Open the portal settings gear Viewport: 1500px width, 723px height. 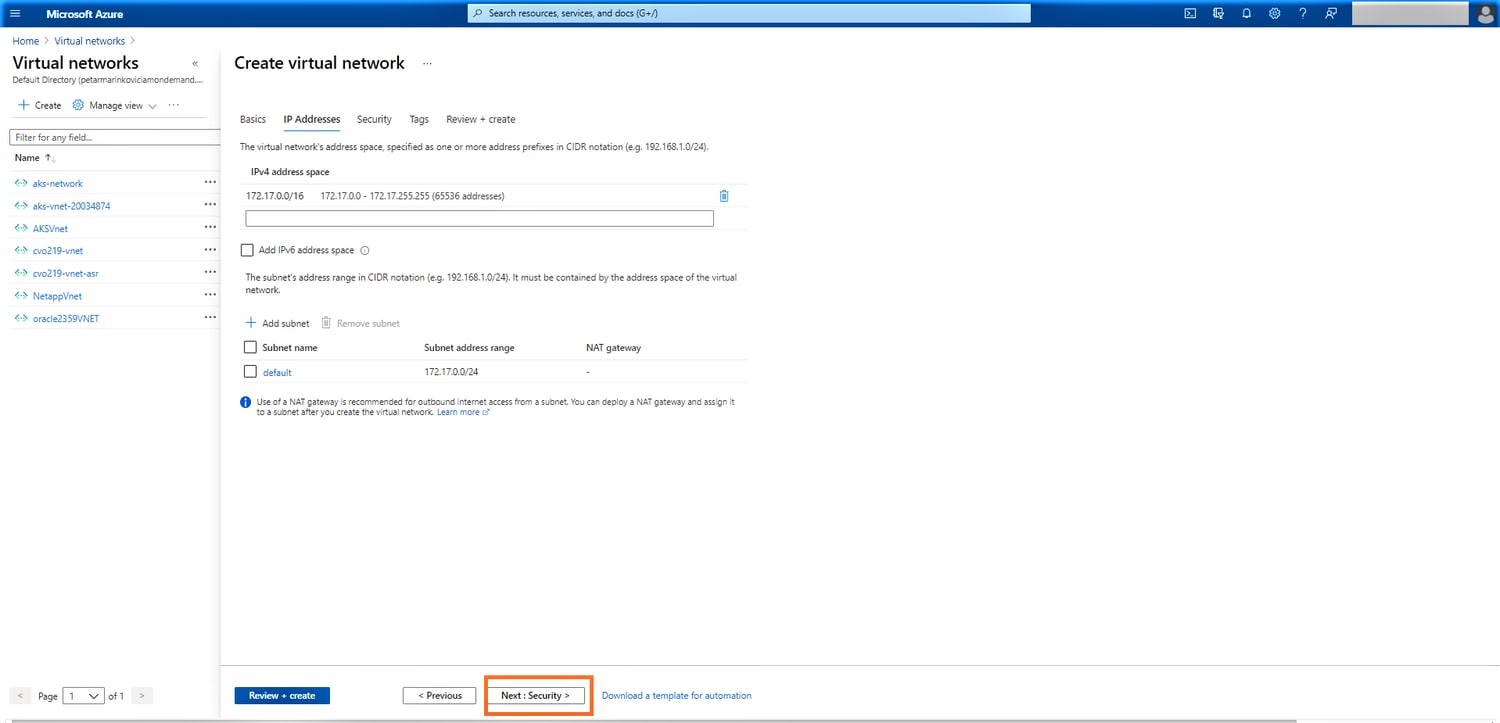tap(1274, 13)
